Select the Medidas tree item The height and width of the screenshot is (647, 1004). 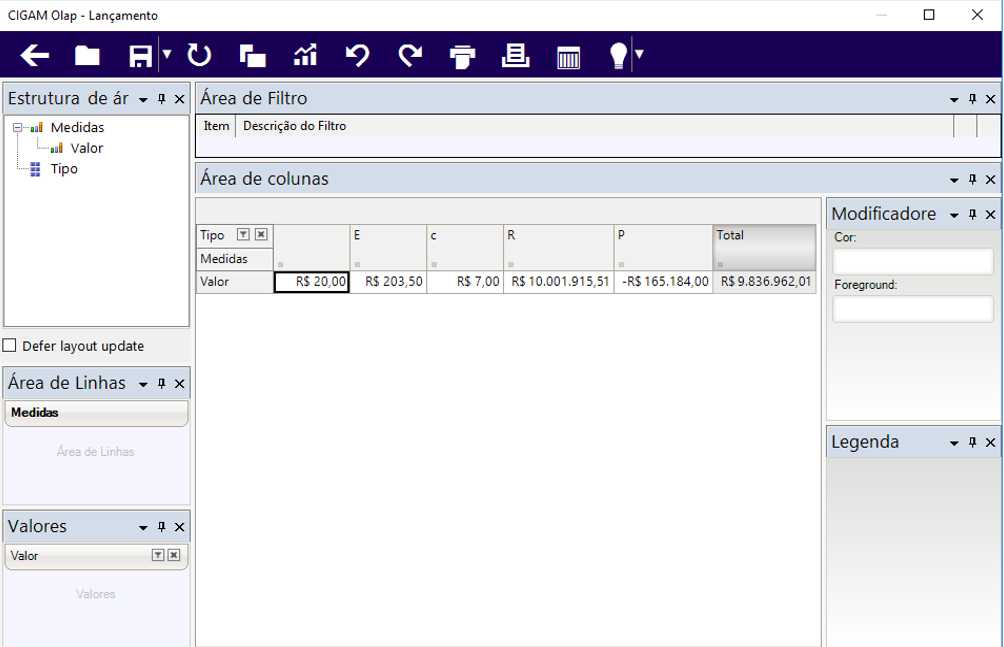pyautogui.click(x=77, y=127)
